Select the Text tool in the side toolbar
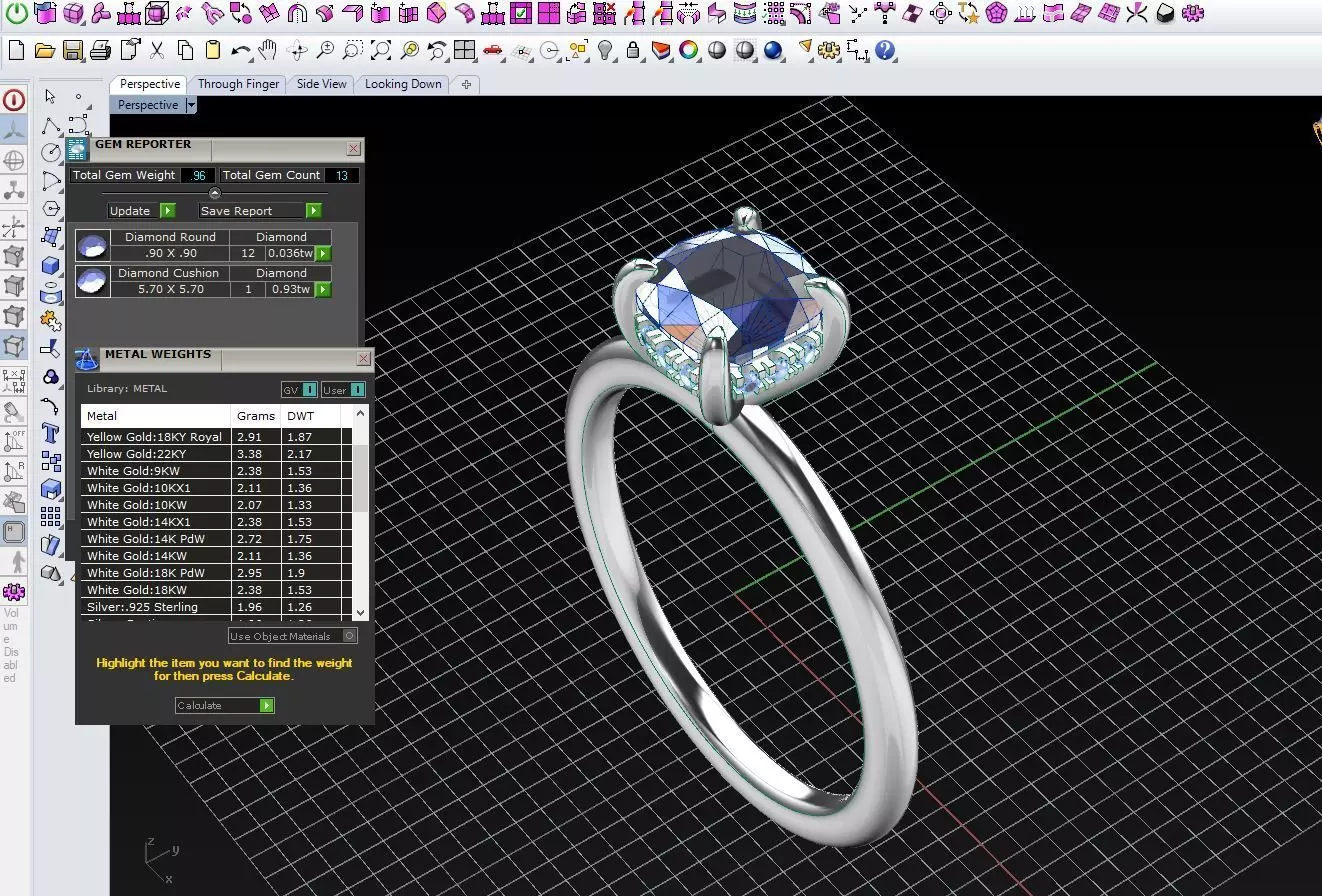1322x896 pixels. [50, 433]
